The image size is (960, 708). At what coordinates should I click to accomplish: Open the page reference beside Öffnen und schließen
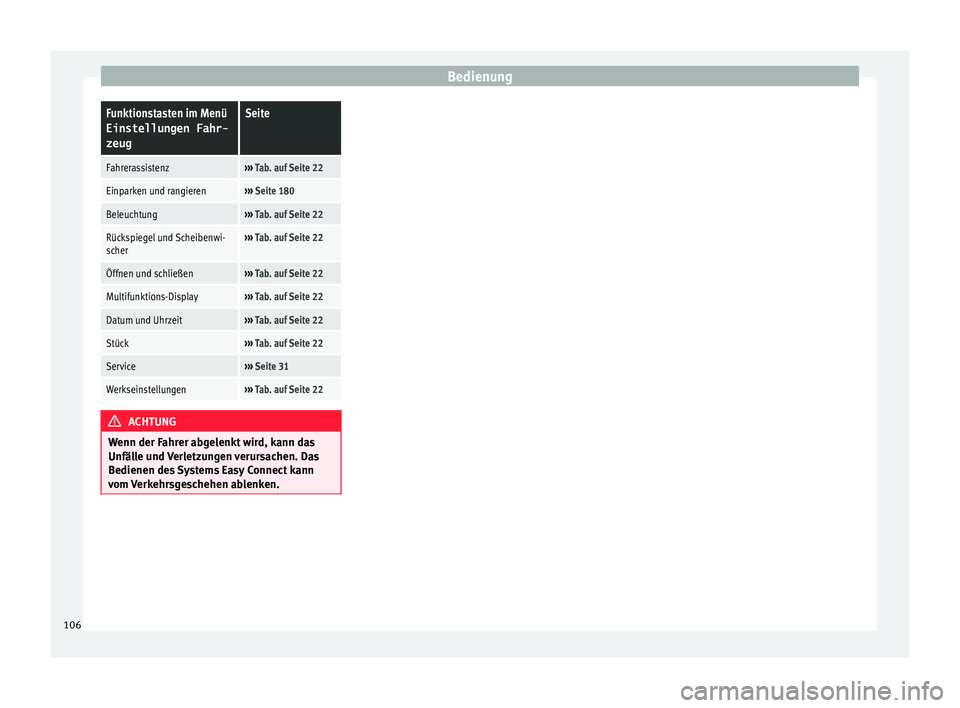point(283,274)
